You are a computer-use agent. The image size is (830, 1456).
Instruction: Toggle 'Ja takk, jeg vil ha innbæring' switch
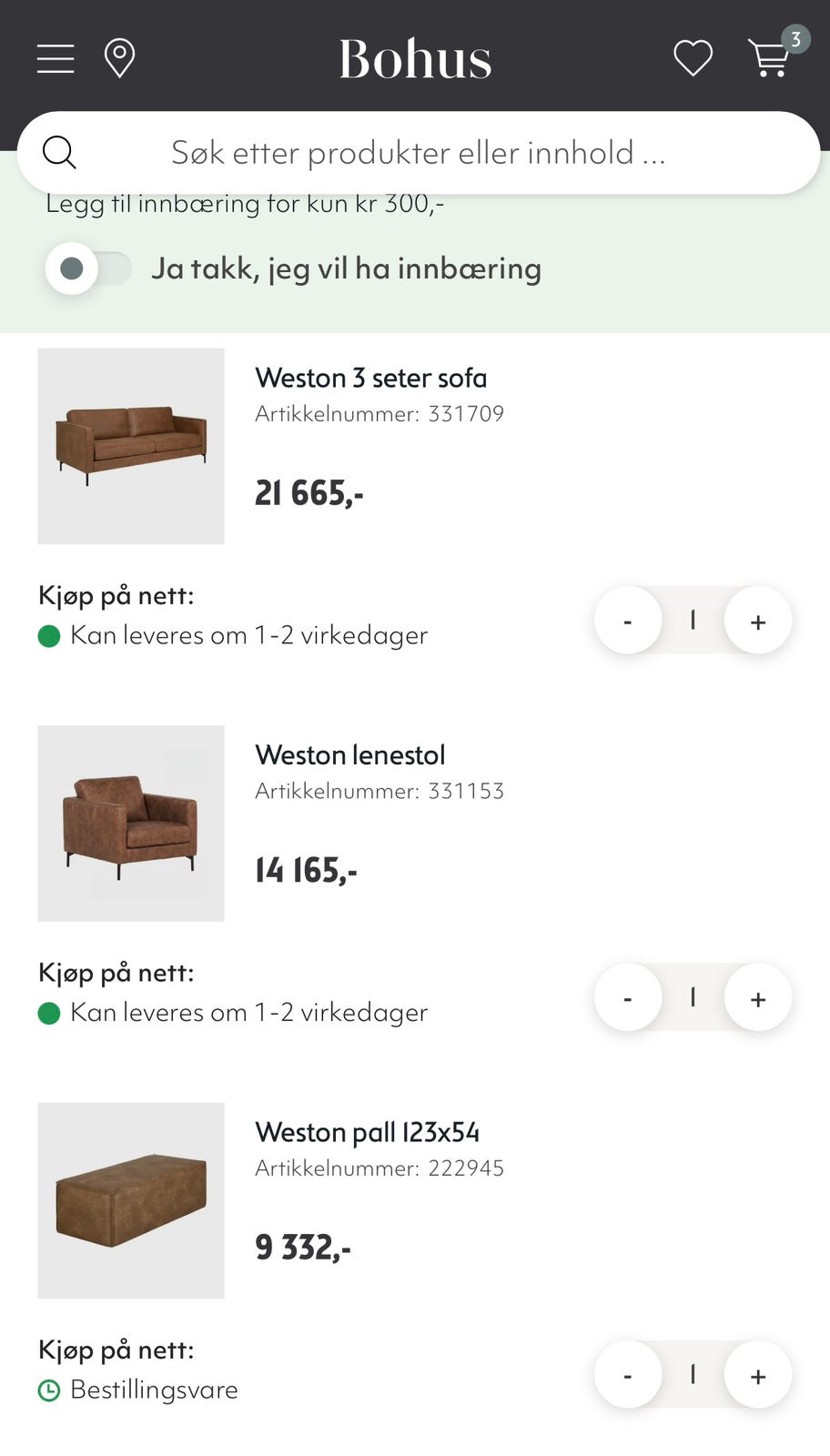click(x=89, y=268)
